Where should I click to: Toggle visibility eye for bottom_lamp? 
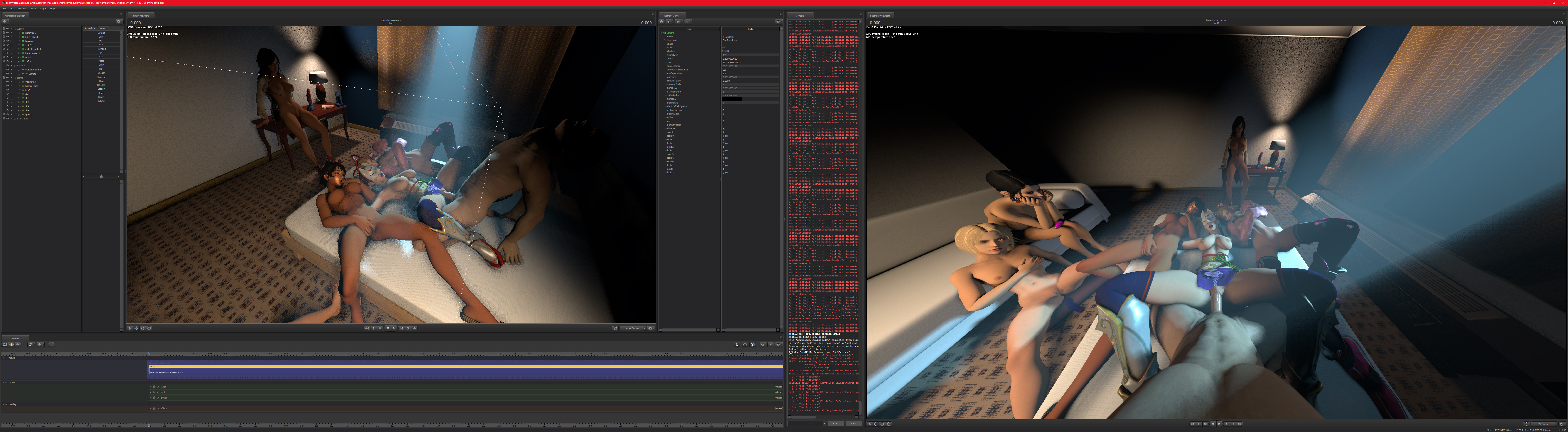coord(7,86)
